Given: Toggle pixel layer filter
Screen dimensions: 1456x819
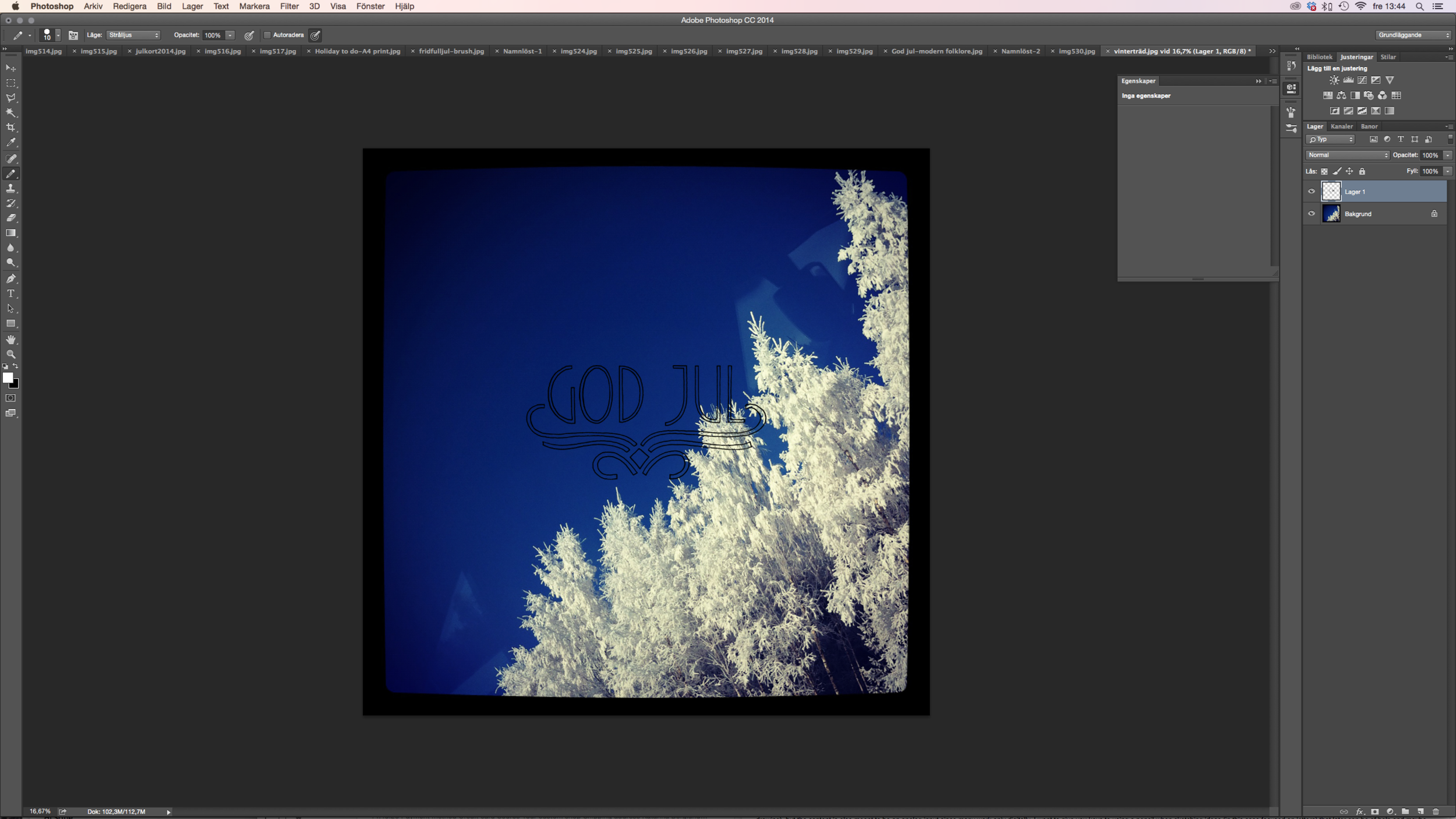Looking at the screenshot, I should [x=1373, y=139].
